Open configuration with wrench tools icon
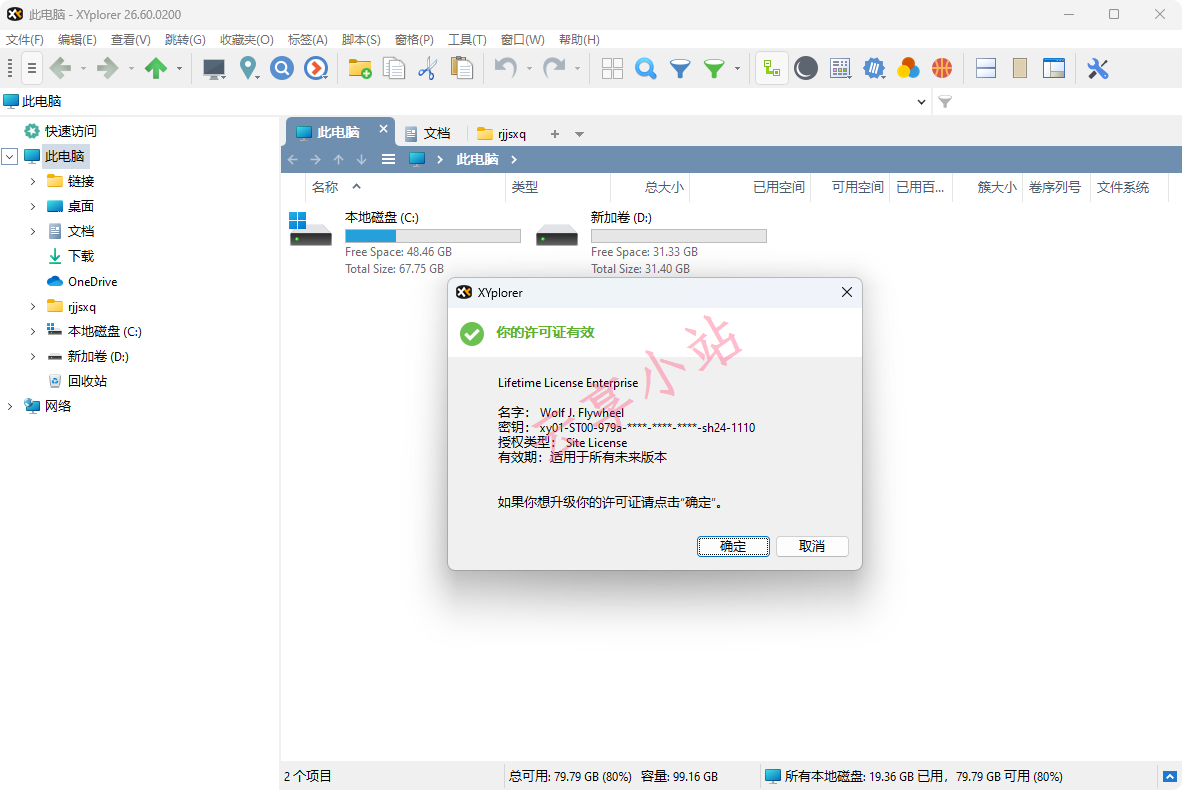The height and width of the screenshot is (790, 1182). (x=1098, y=69)
